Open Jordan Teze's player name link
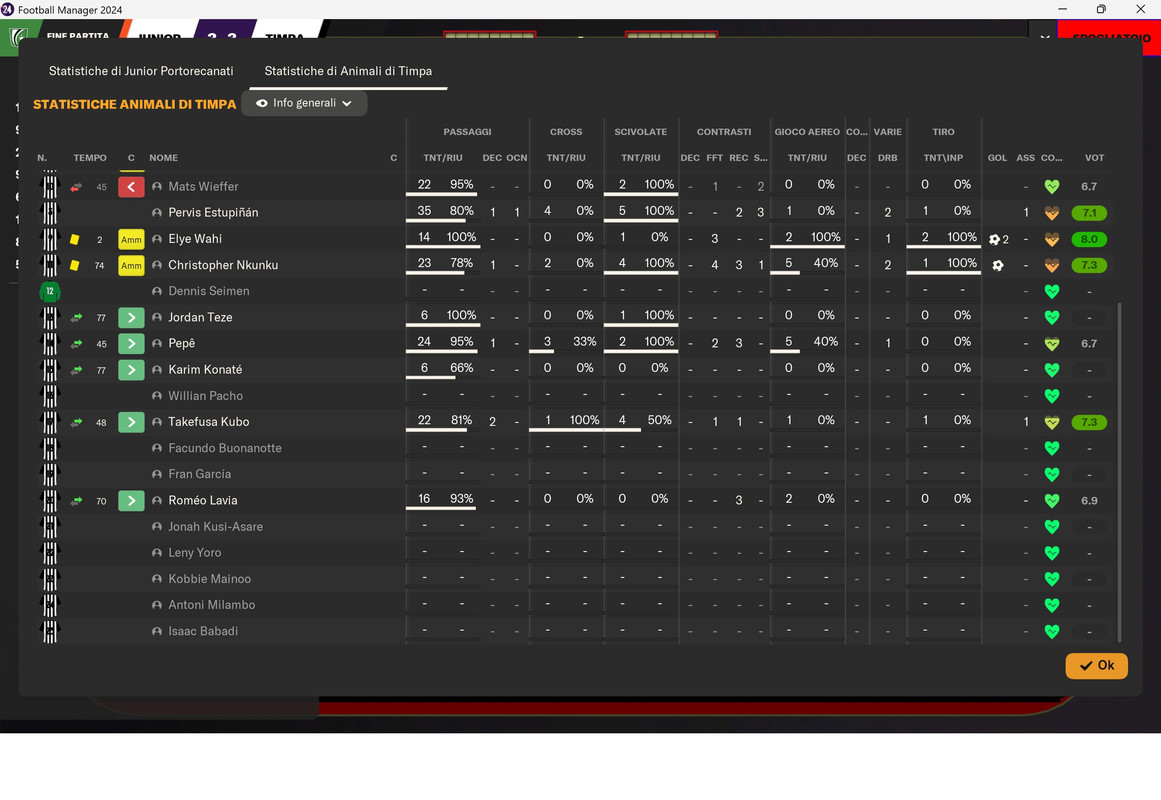Viewport: 1161px width, 800px height. (200, 317)
